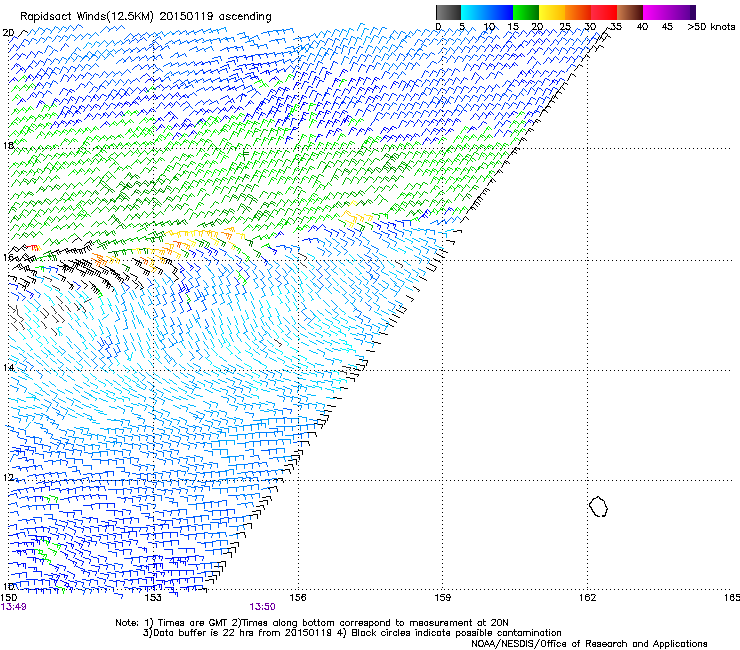The image size is (740, 650).
Task: Click the longitude axis label '150'
Action: point(9,598)
